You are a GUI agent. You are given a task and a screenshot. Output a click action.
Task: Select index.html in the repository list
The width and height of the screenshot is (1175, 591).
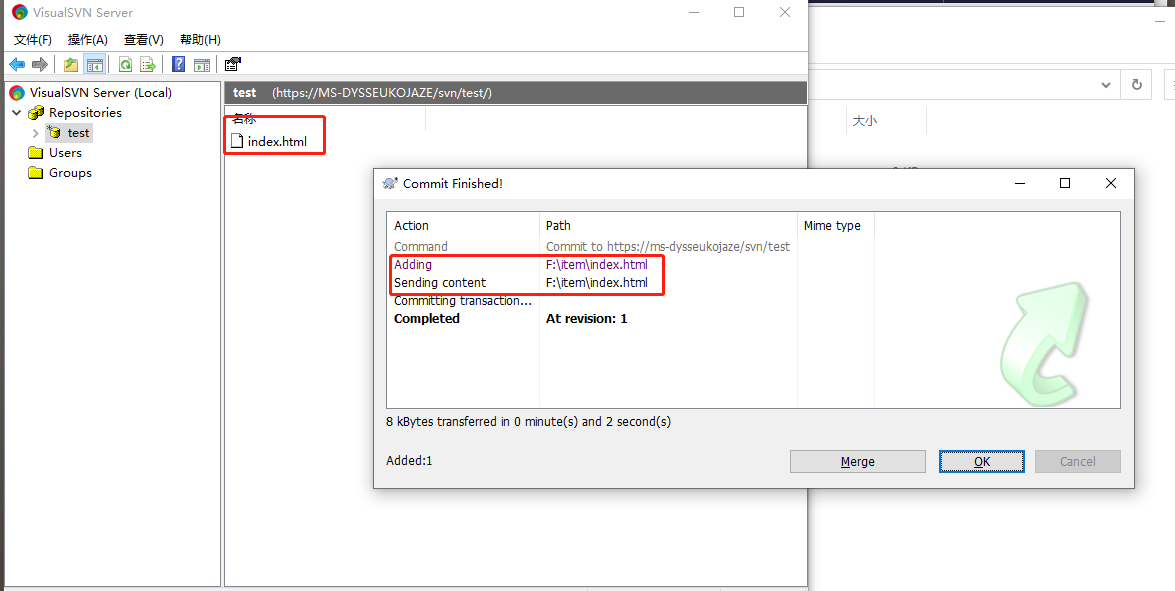click(277, 141)
